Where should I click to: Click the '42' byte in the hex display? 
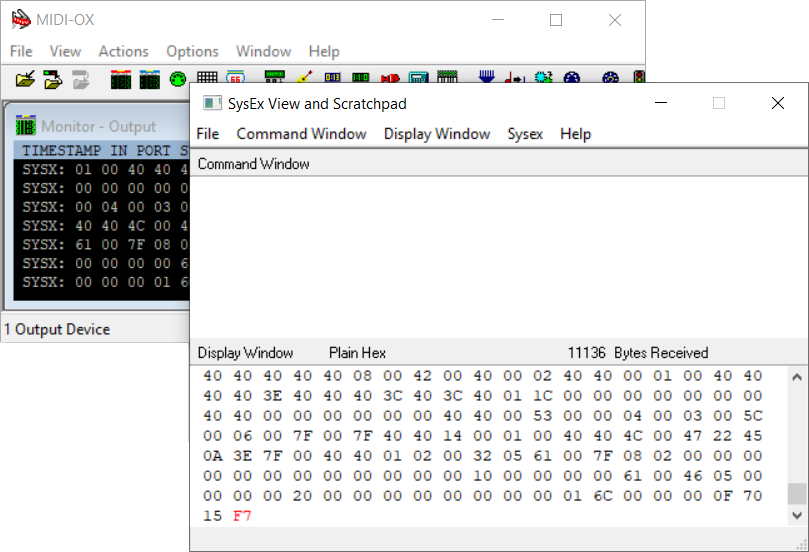click(x=422, y=376)
